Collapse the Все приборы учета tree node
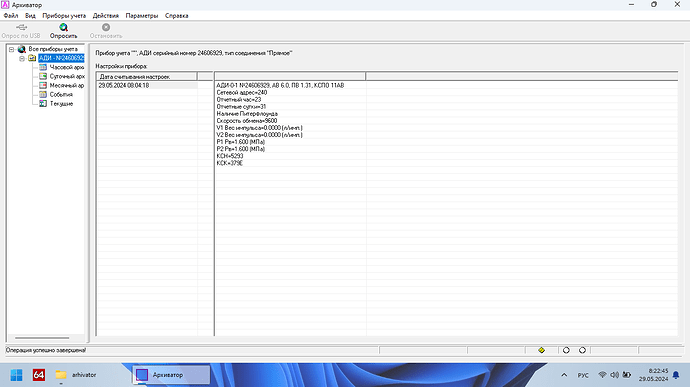The image size is (690, 387). [x=11, y=49]
